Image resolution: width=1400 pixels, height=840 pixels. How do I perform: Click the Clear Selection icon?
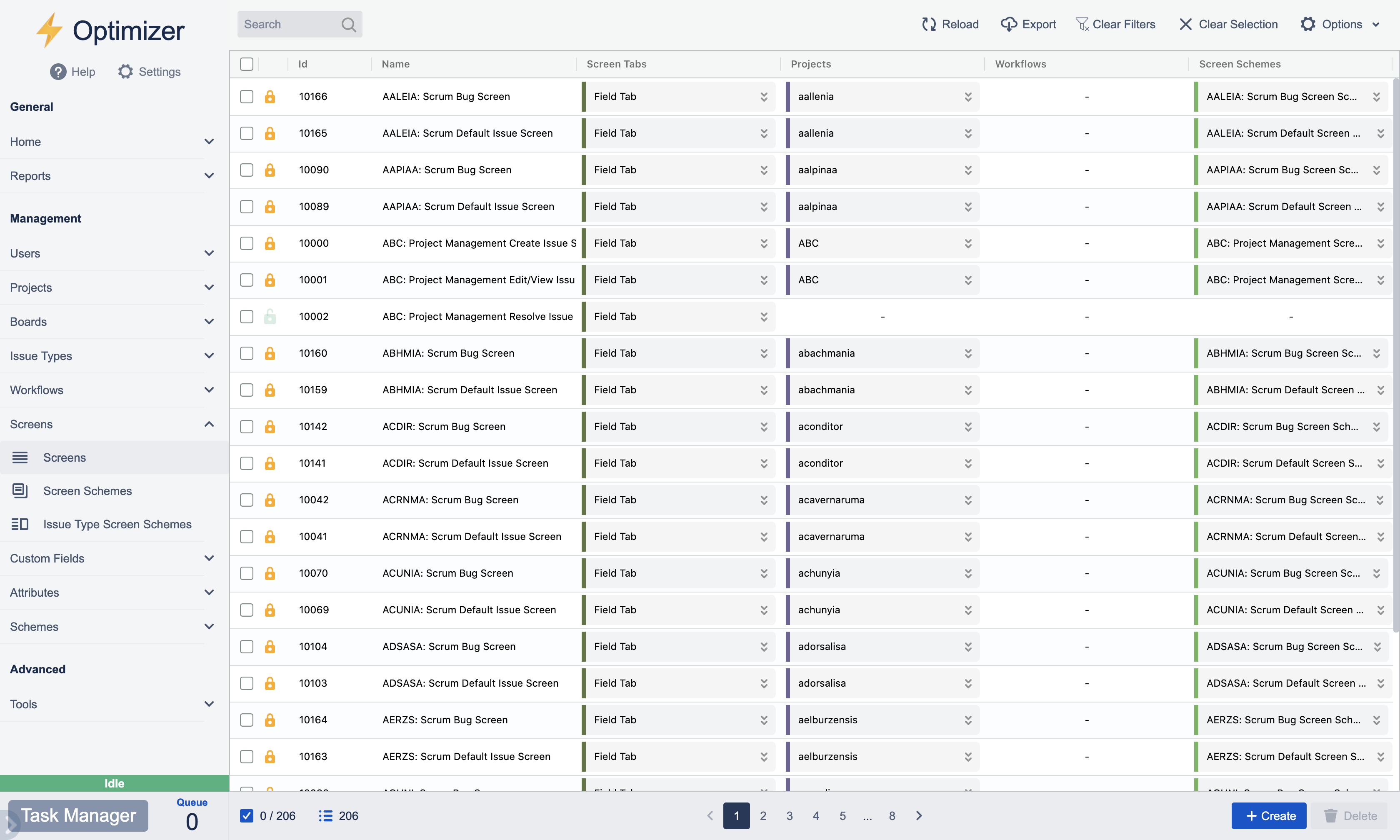pos(1185,24)
